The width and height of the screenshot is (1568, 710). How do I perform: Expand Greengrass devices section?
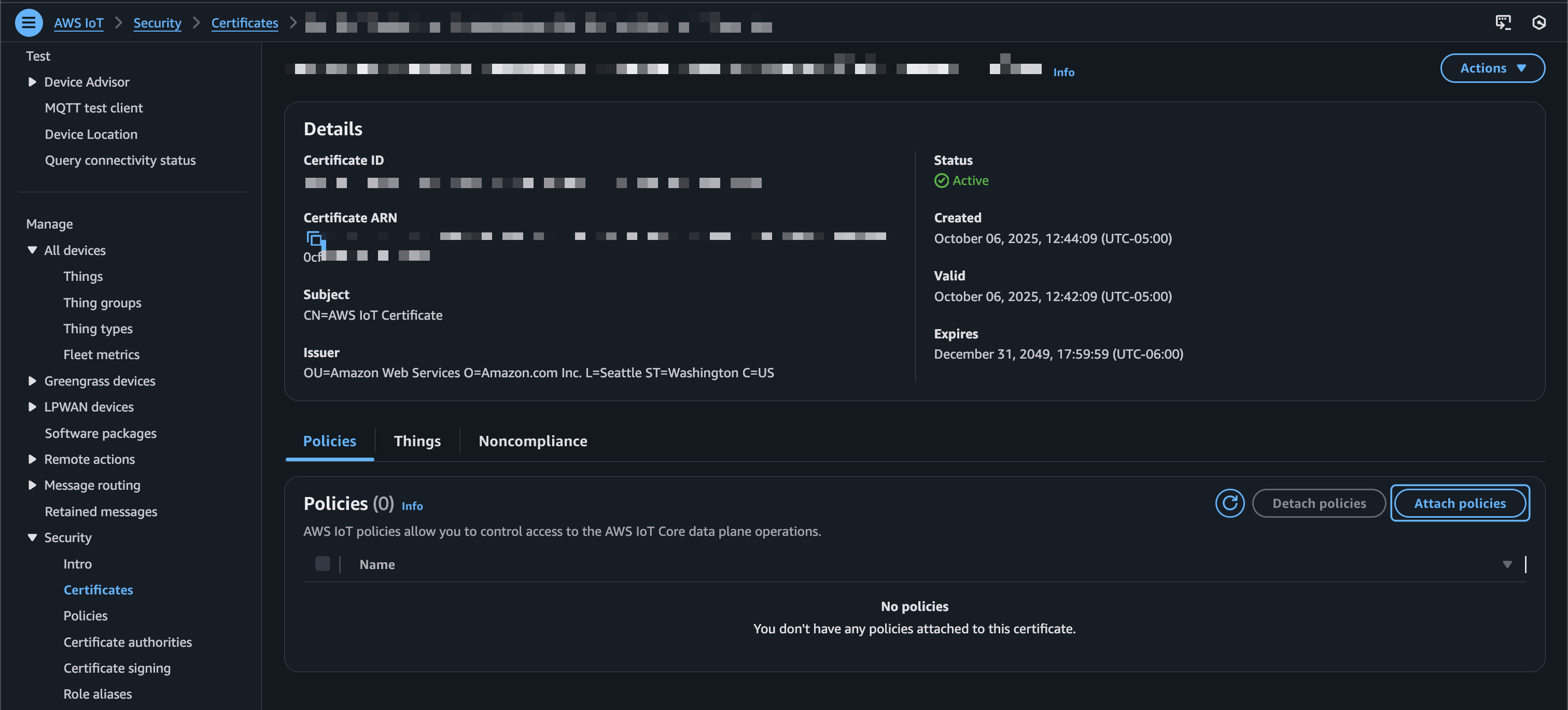(32, 381)
